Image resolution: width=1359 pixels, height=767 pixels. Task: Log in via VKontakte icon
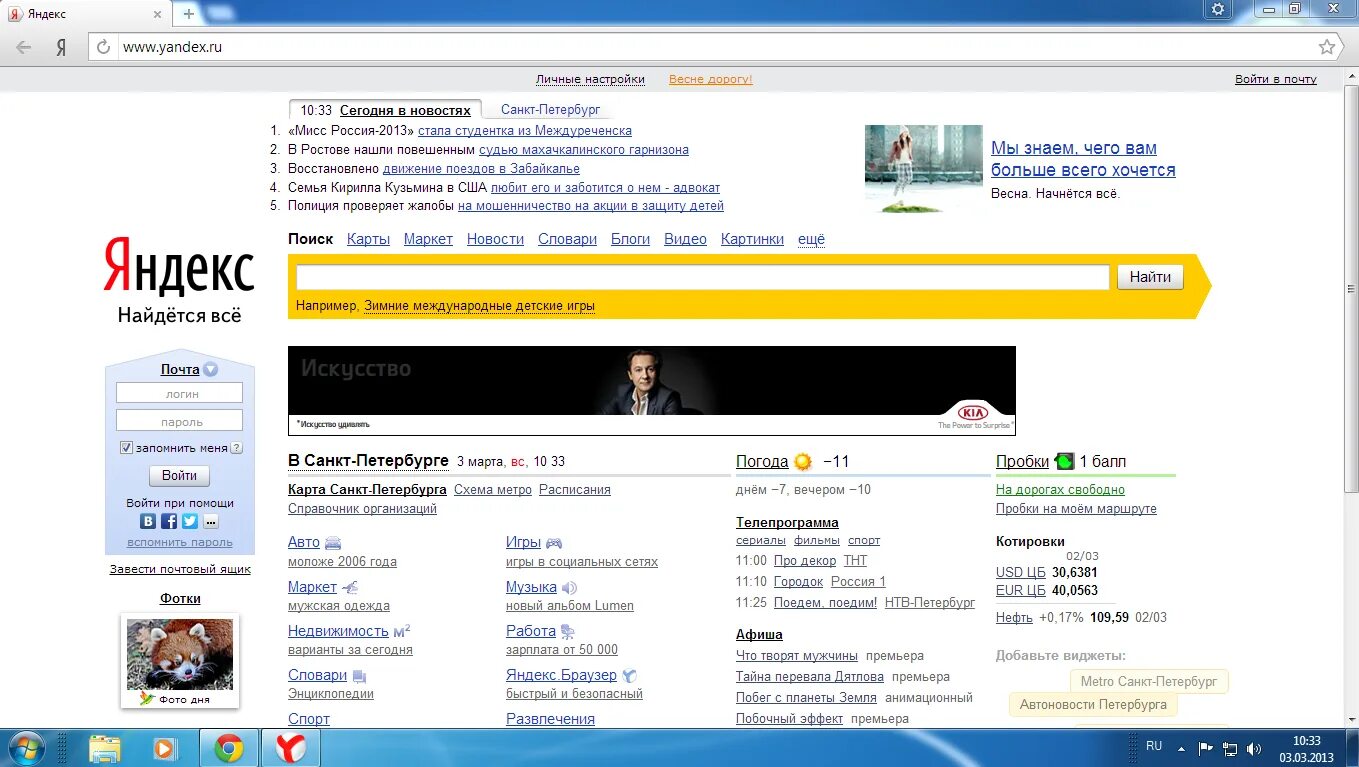(148, 521)
